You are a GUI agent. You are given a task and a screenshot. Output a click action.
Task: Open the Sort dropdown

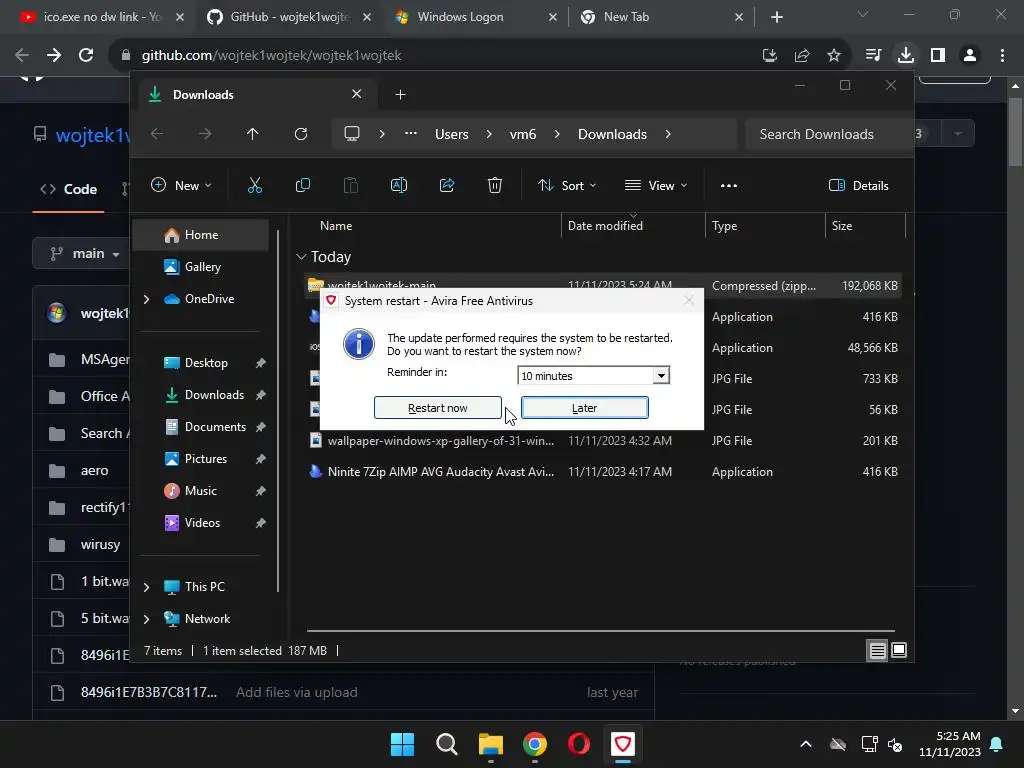click(567, 185)
